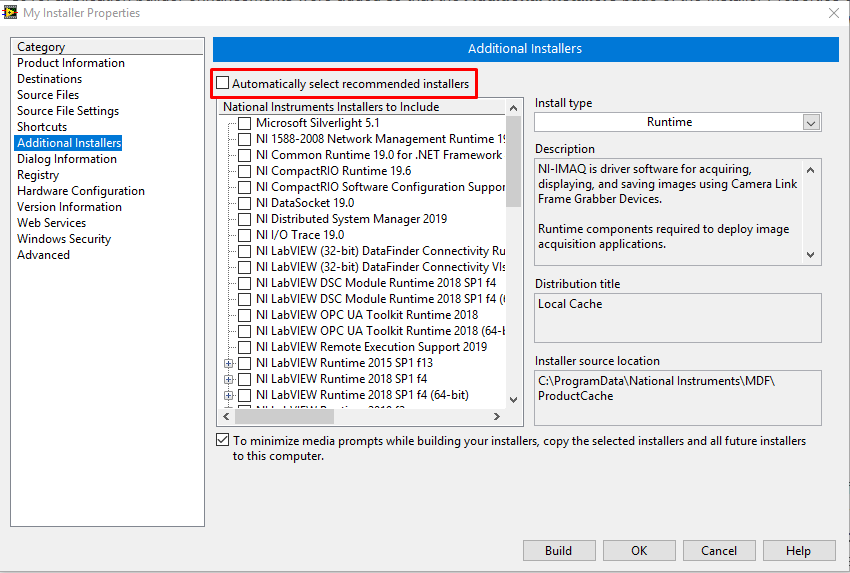Click installer list scroll left arrow
Image resolution: width=850 pixels, height=573 pixels.
(226, 416)
